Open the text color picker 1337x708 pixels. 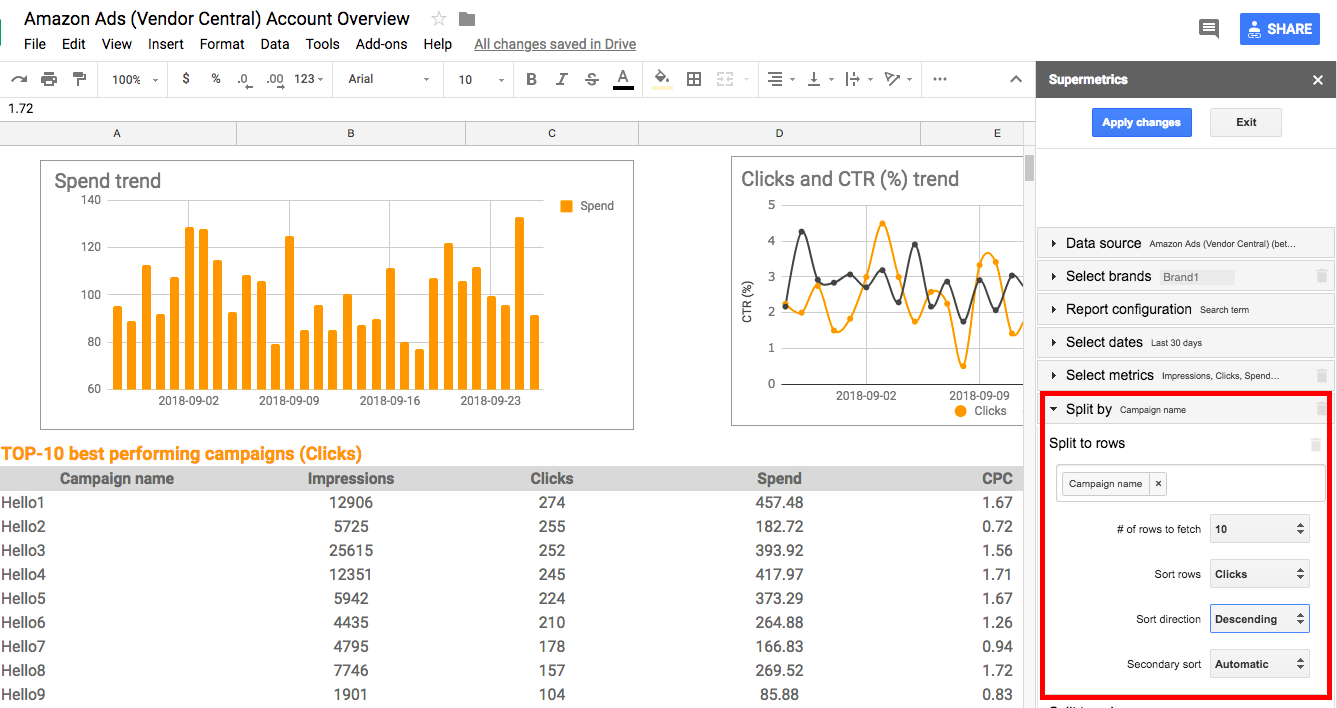click(623, 79)
